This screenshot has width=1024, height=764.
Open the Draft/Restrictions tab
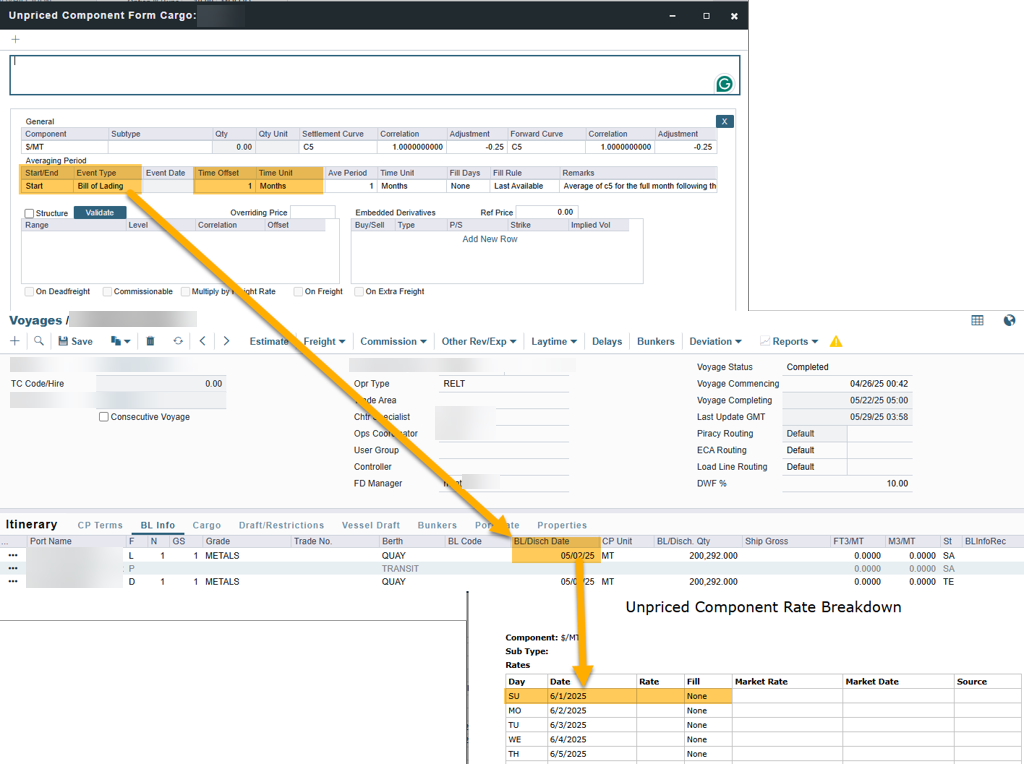pyautogui.click(x=281, y=525)
